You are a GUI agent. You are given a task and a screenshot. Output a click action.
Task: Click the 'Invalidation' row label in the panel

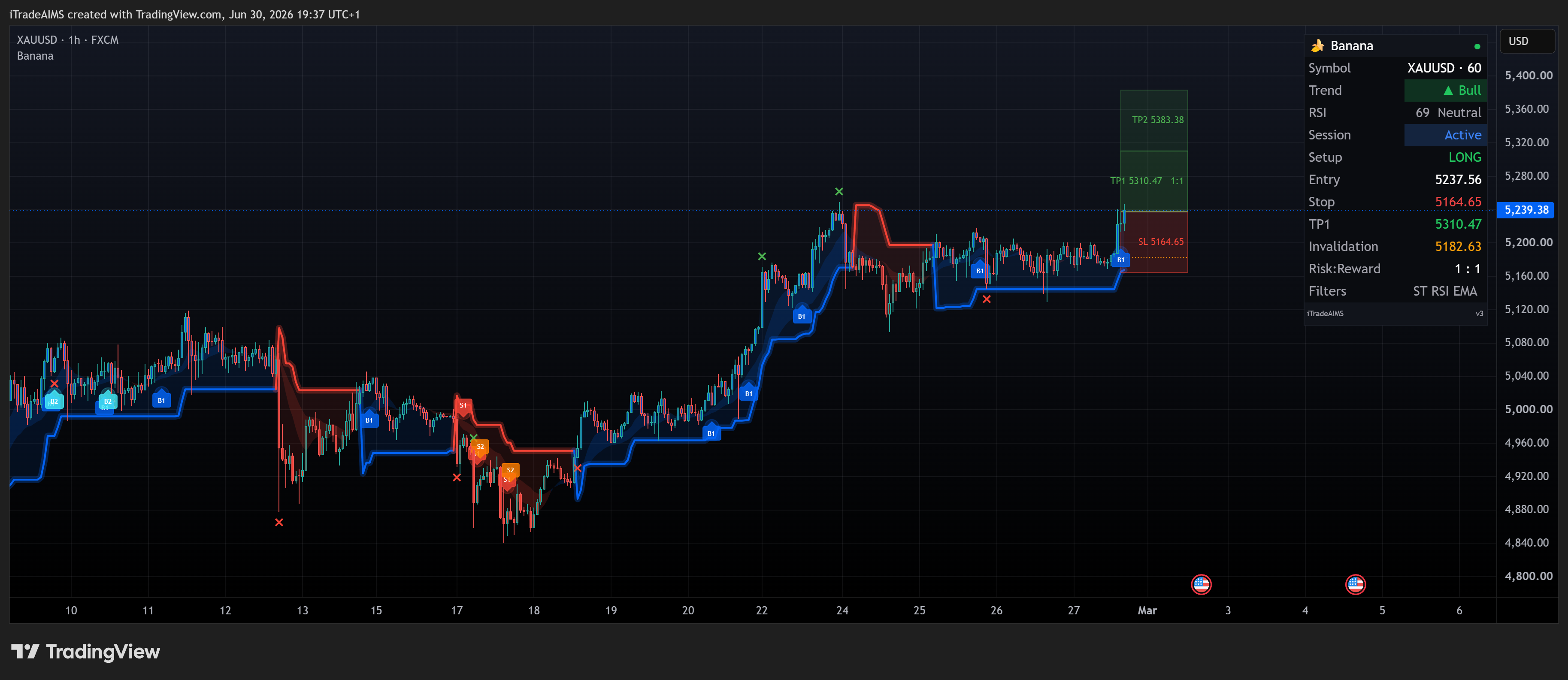click(x=1343, y=247)
